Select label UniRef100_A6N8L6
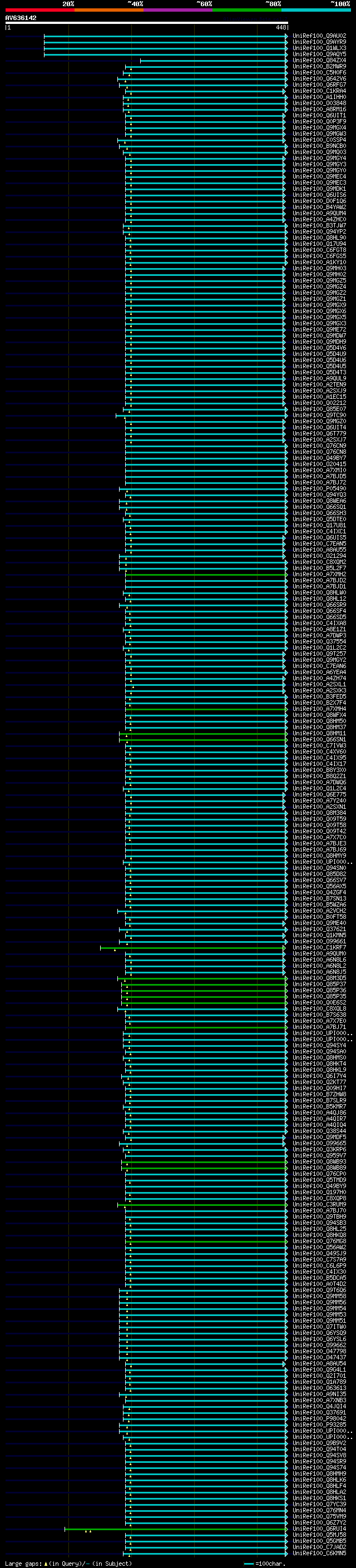356x1568 pixels. click(x=319, y=959)
